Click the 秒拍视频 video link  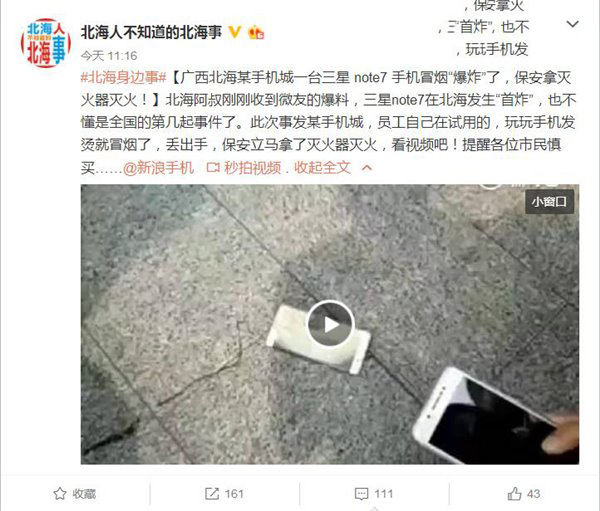coord(252,168)
